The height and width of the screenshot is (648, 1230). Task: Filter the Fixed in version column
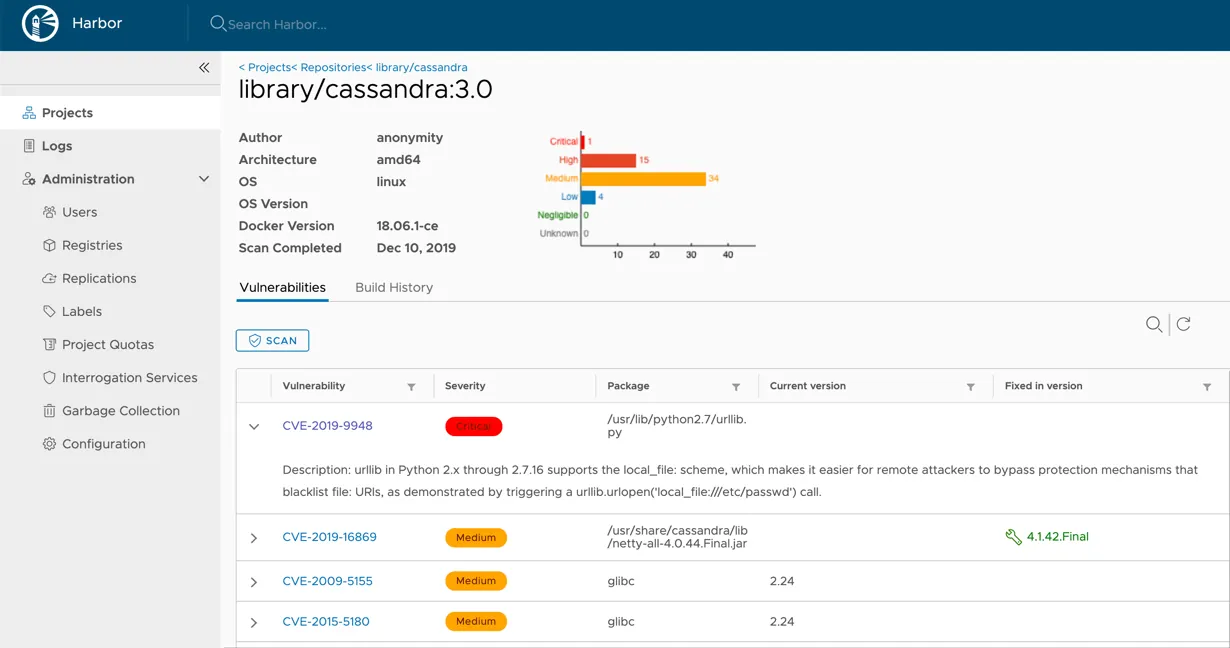pos(1207,387)
